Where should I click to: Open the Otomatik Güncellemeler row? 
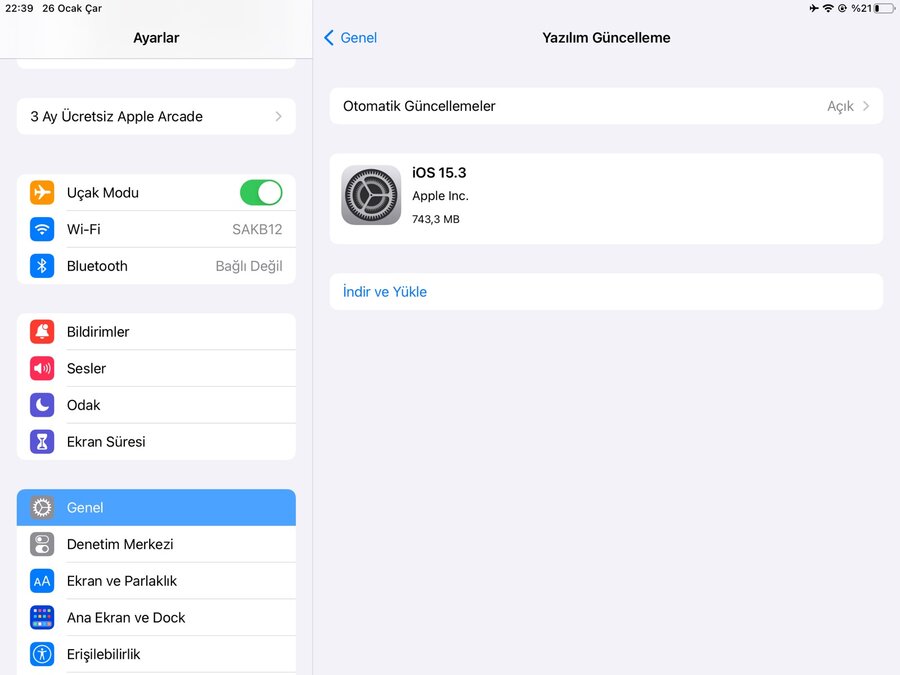[x=606, y=106]
